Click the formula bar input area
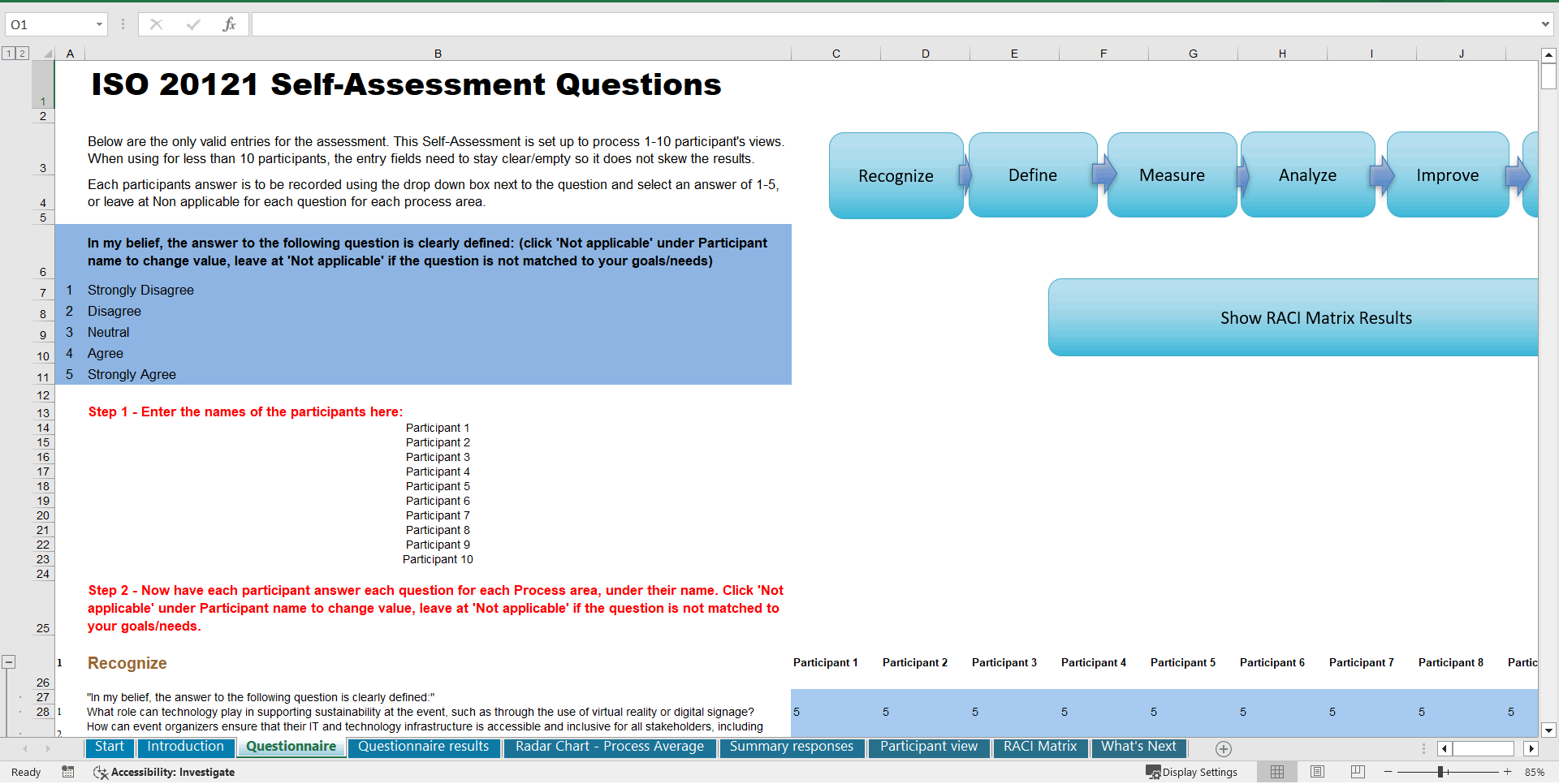Image resolution: width=1559 pixels, height=784 pixels. [893, 24]
